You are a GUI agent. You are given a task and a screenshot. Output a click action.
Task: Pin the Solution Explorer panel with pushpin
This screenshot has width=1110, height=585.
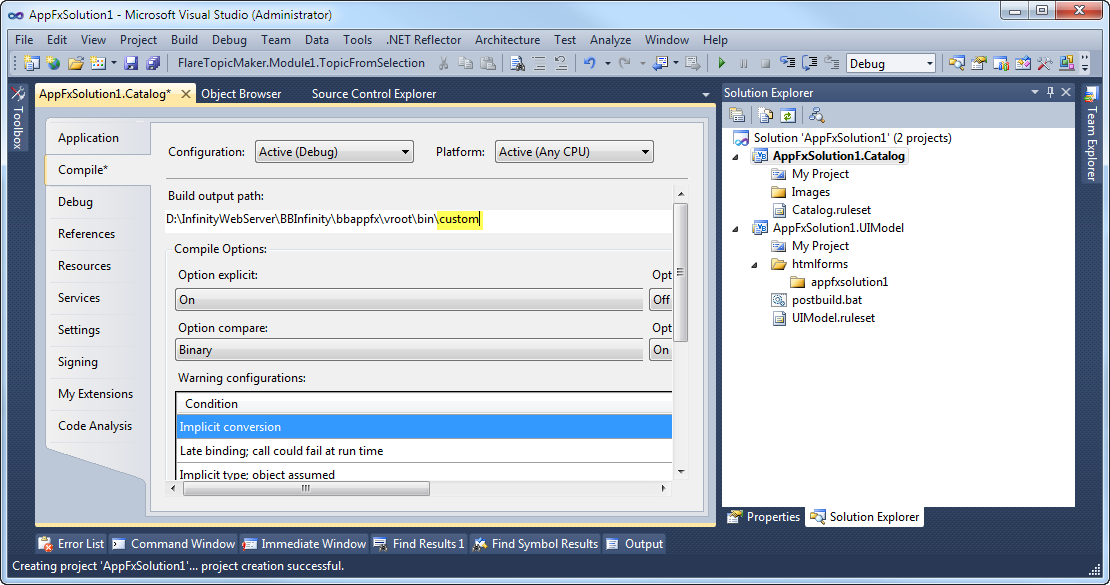[1051, 92]
